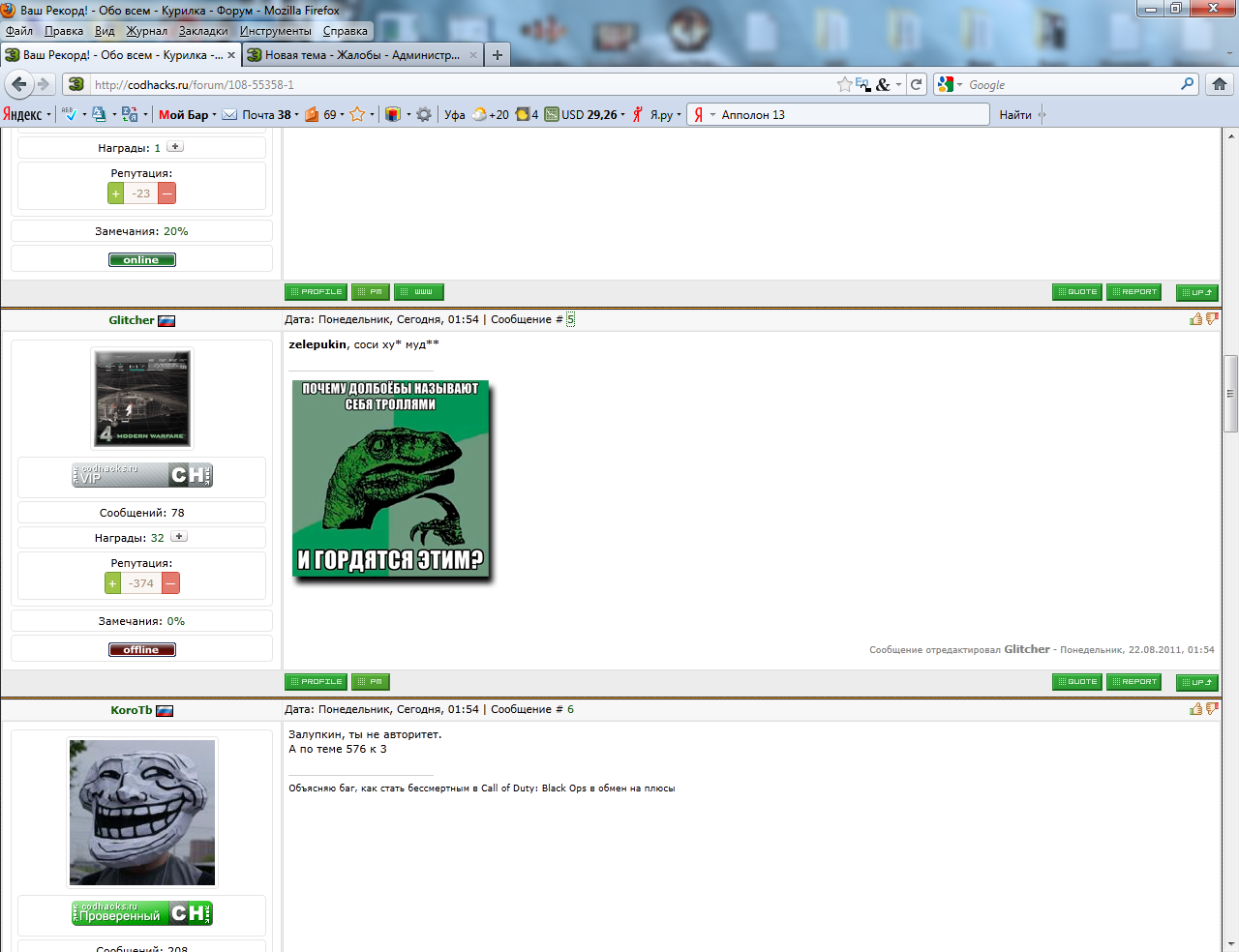This screenshot has height=952, width=1239.
Task: Reload the page with the refresh icon
Action: 916,84
